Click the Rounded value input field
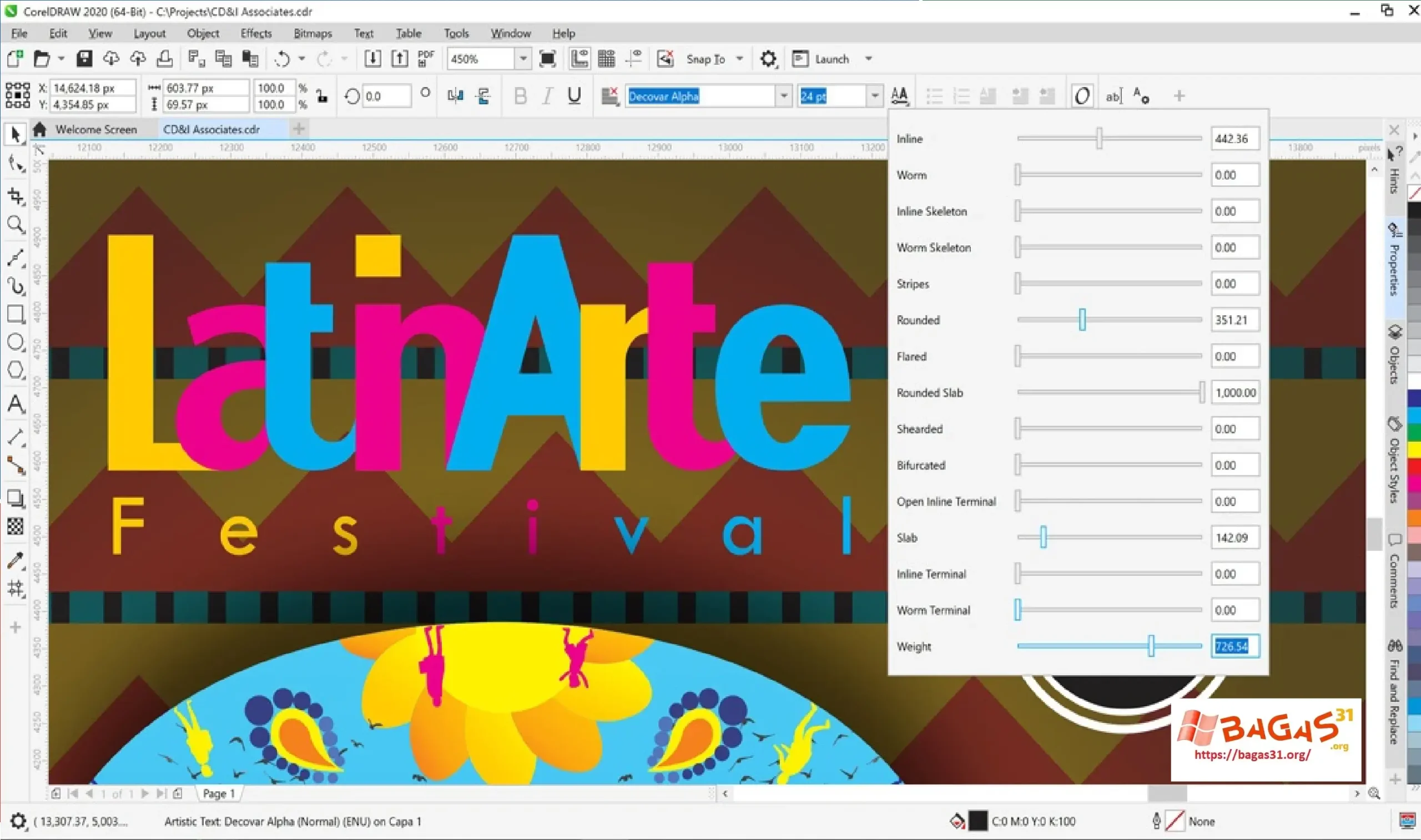This screenshot has height=840, width=1421. click(1234, 320)
